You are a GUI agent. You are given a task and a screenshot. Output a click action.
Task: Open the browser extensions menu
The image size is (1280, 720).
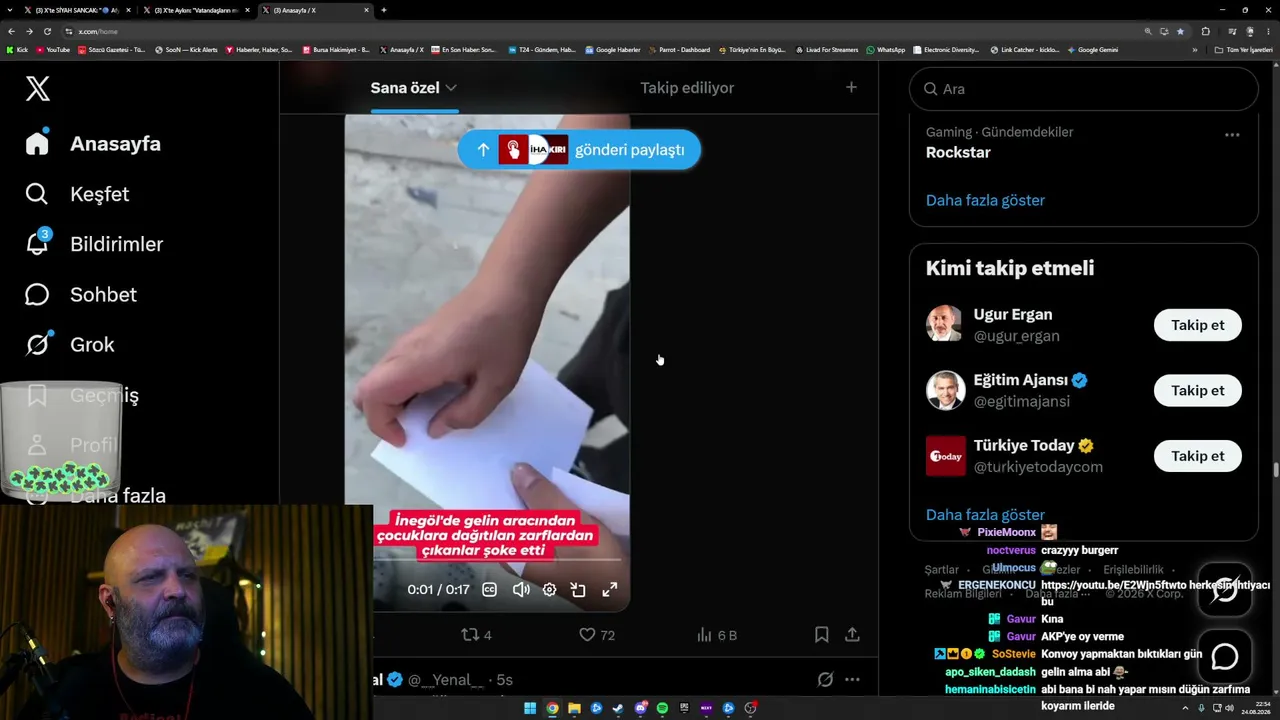click(x=1205, y=31)
